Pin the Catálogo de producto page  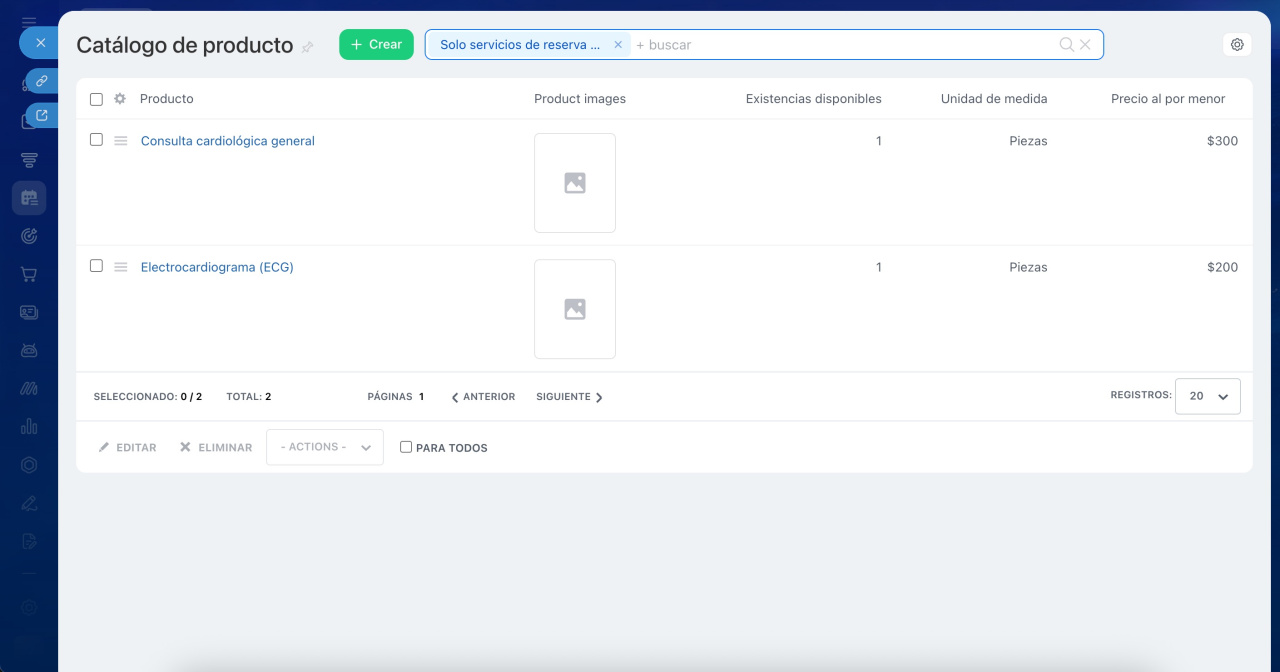click(x=308, y=47)
